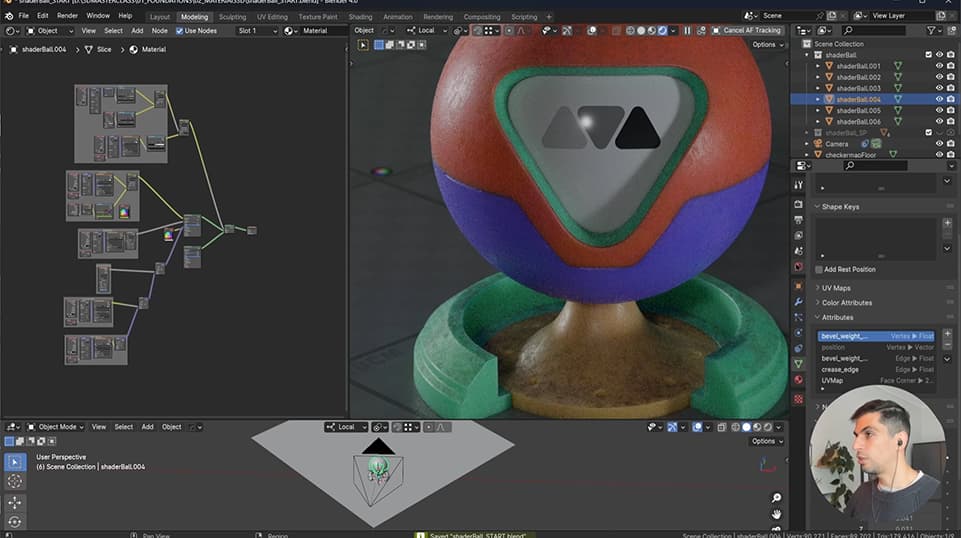Select the Move tool in bottom viewport
The image size is (961, 538).
coord(15,503)
